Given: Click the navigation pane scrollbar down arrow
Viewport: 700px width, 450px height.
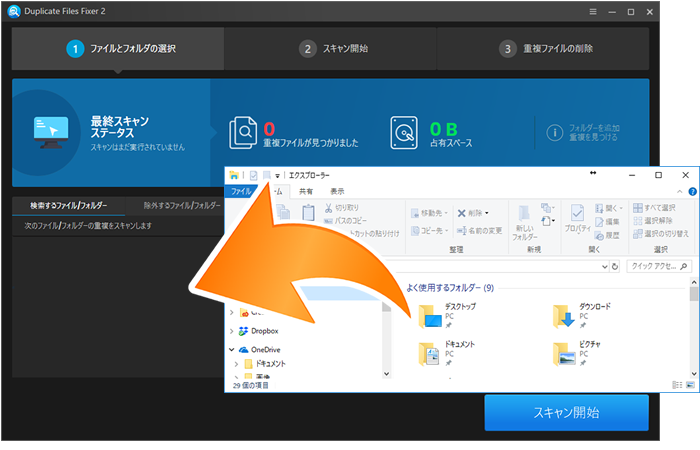Looking at the screenshot, I should coord(387,374).
